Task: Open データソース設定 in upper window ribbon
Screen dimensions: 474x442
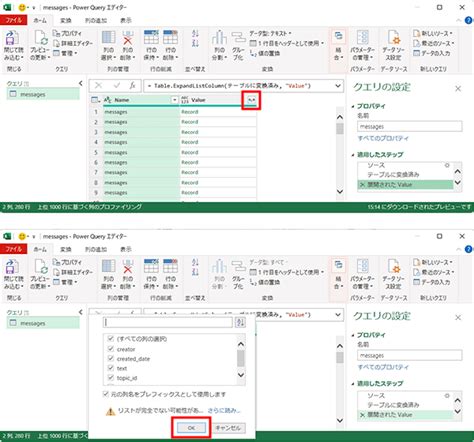Action: coord(393,45)
